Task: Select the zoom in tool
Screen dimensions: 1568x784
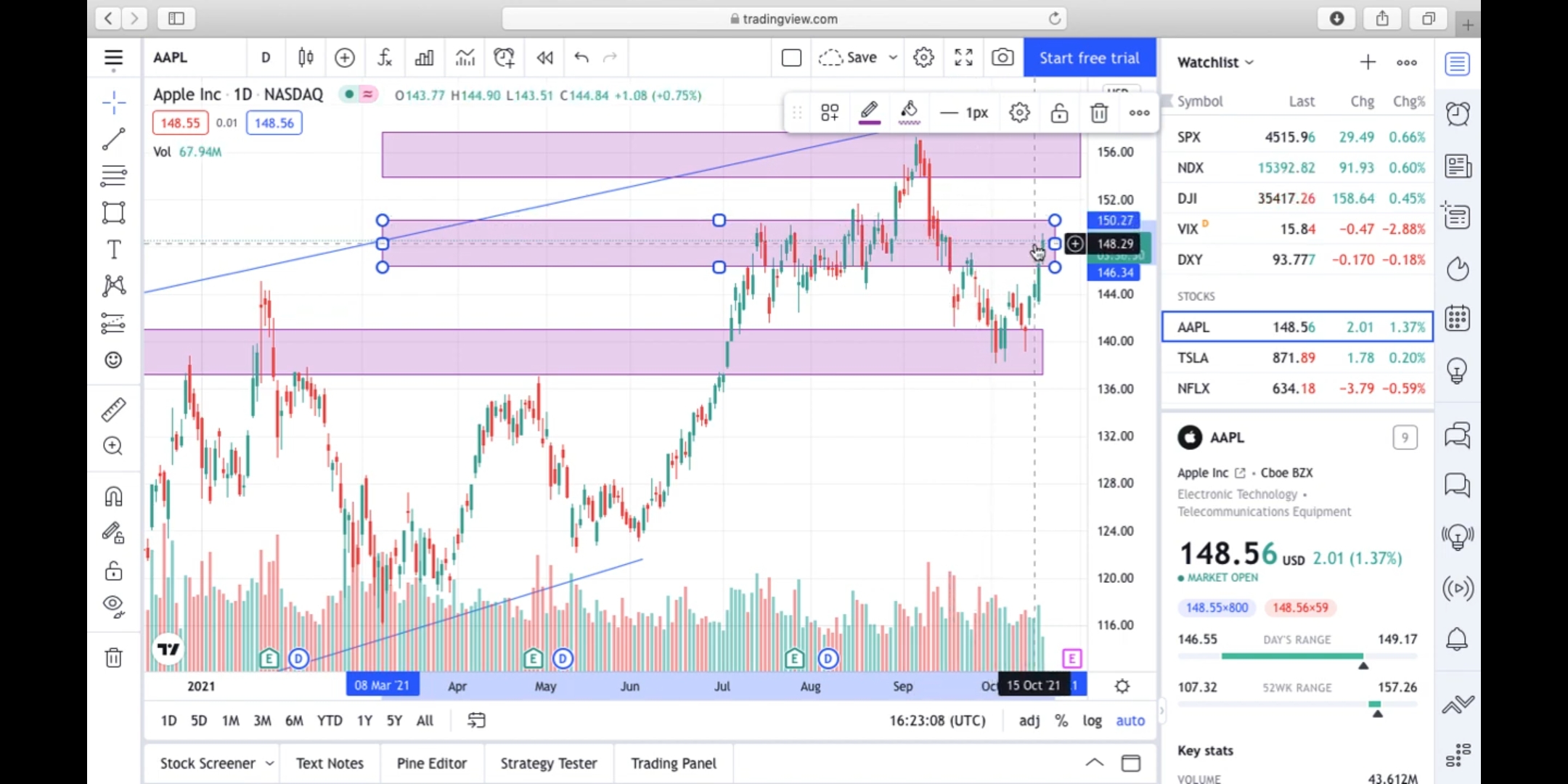Action: coord(113,446)
